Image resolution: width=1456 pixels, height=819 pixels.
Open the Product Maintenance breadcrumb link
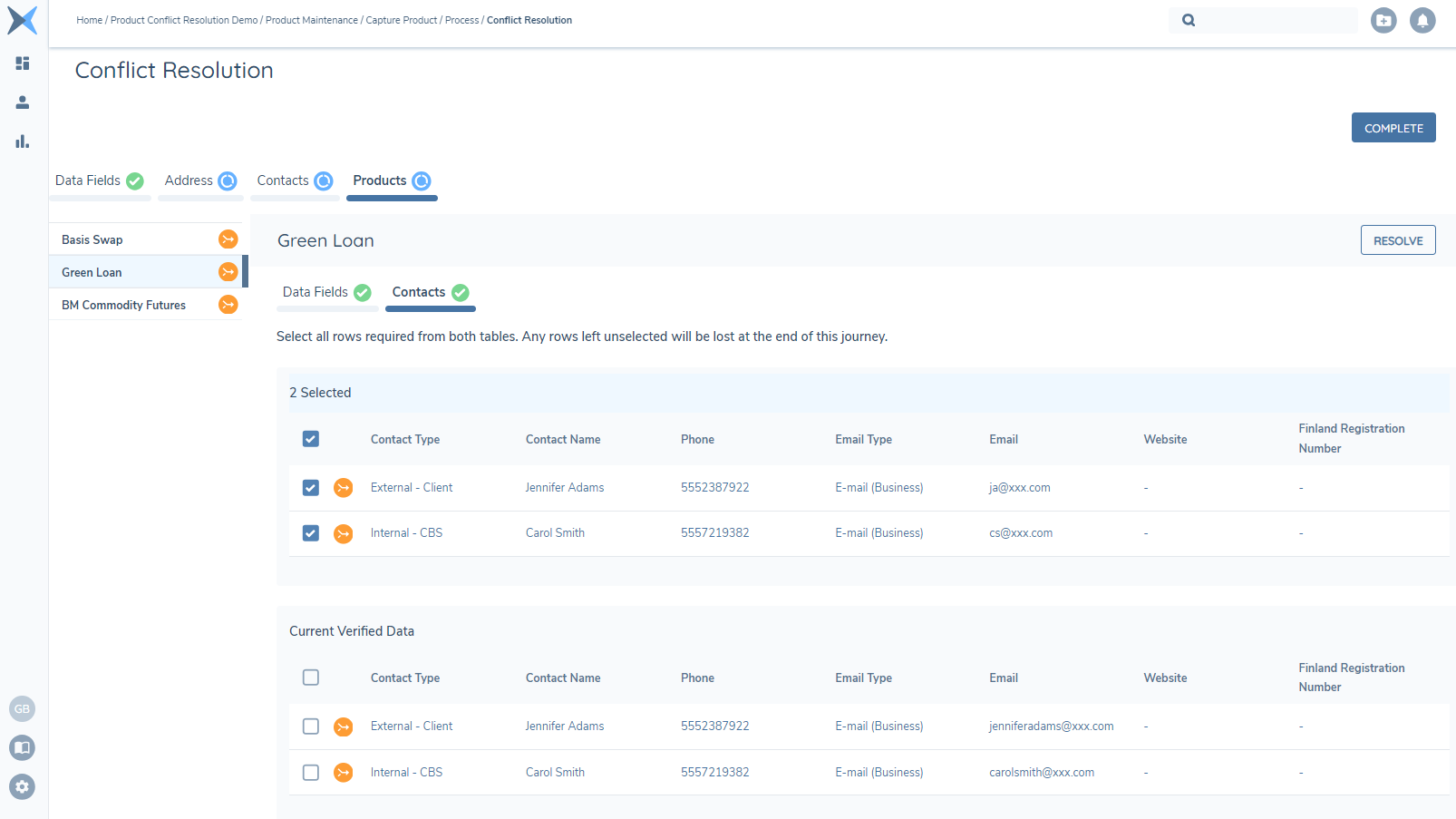tap(312, 20)
